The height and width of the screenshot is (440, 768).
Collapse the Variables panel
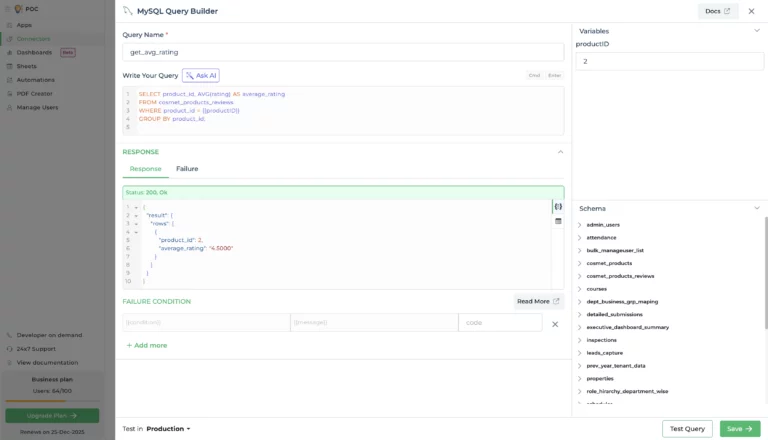point(756,31)
